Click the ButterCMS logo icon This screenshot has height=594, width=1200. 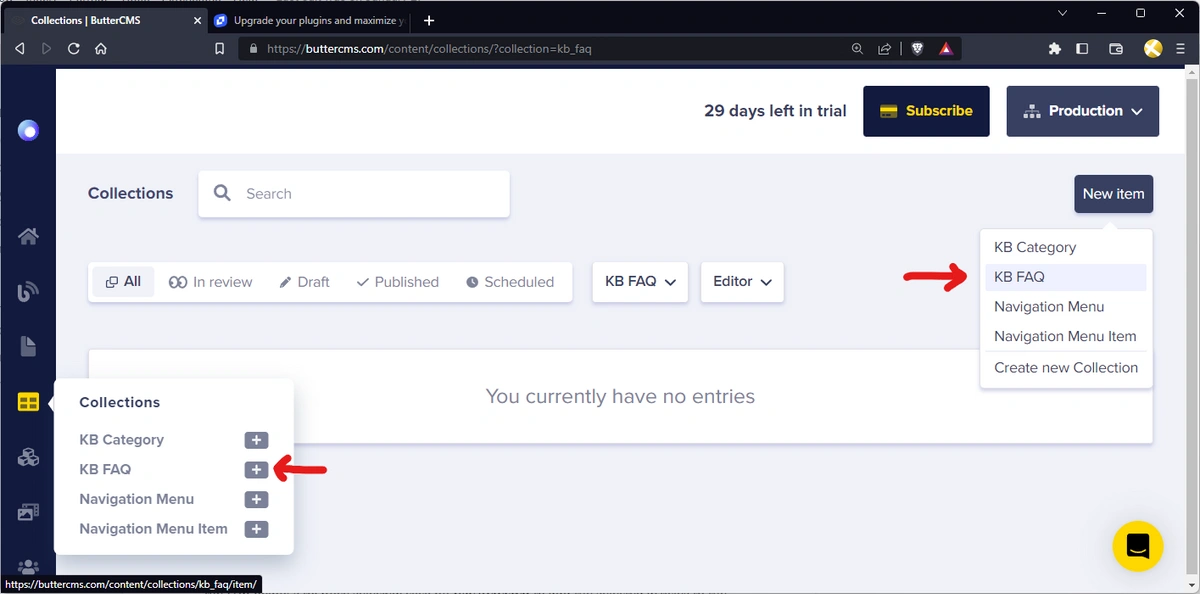[28, 130]
